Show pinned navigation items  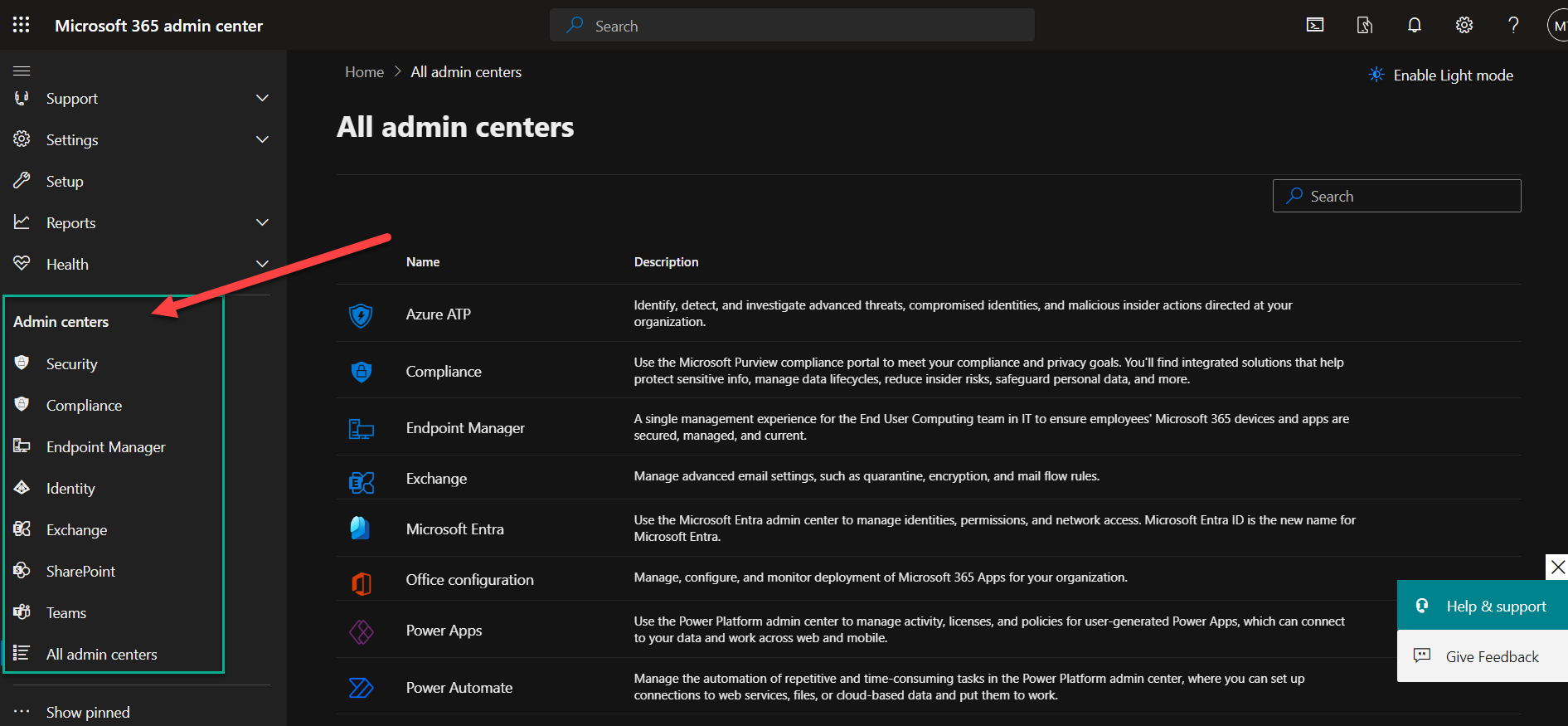click(88, 712)
